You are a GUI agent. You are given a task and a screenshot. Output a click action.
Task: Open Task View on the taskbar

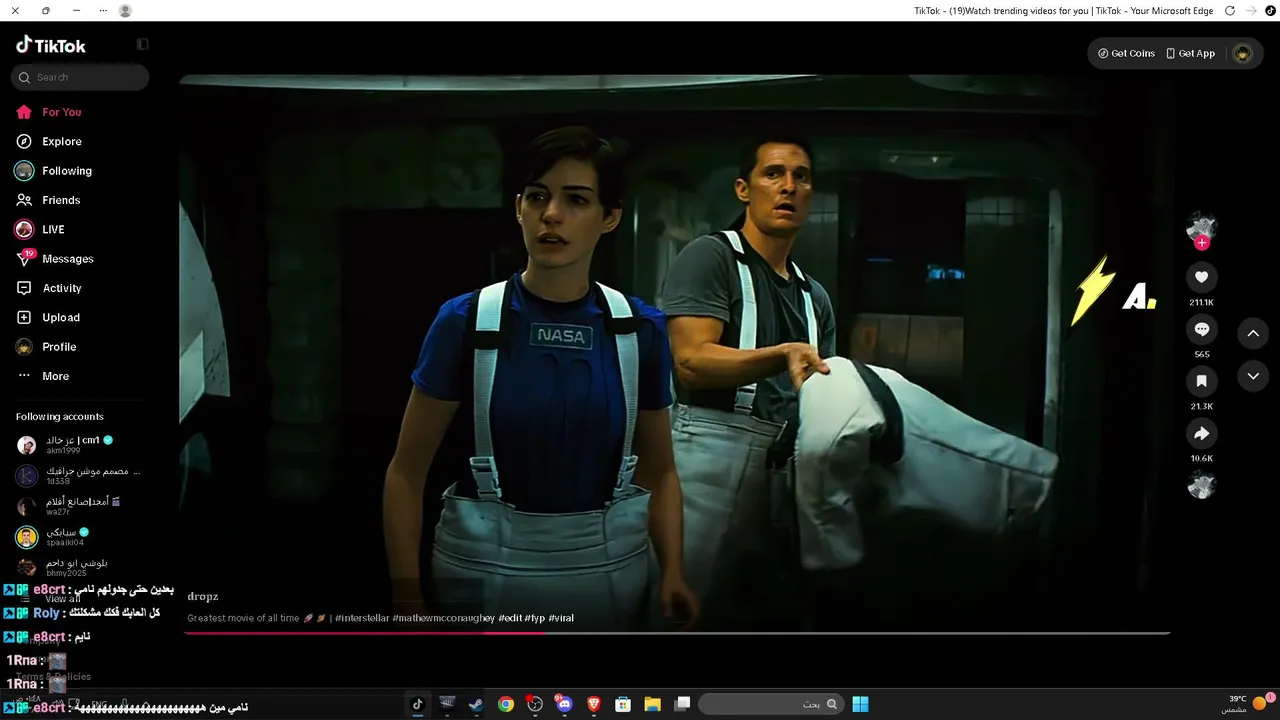pyautogui.click(x=682, y=704)
